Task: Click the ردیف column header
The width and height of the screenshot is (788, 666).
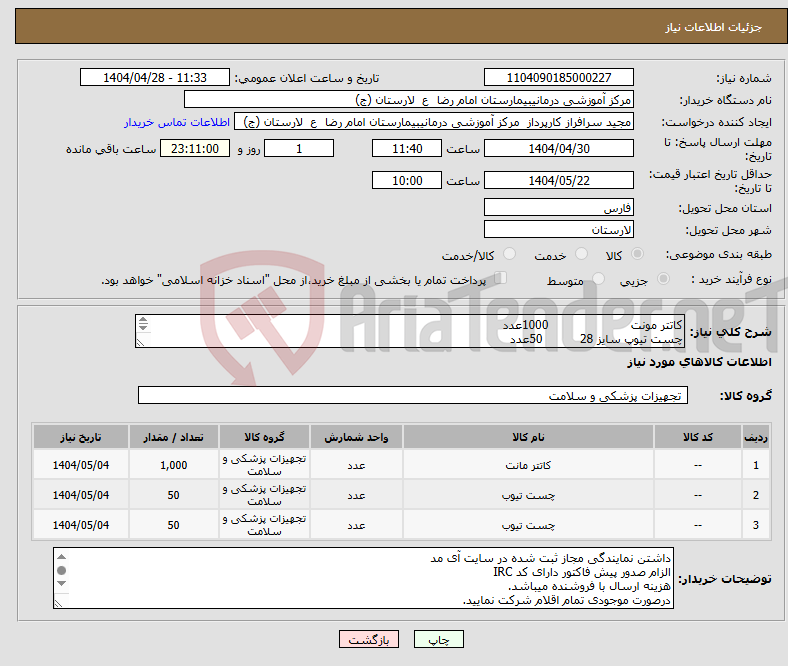Action: coord(756,437)
